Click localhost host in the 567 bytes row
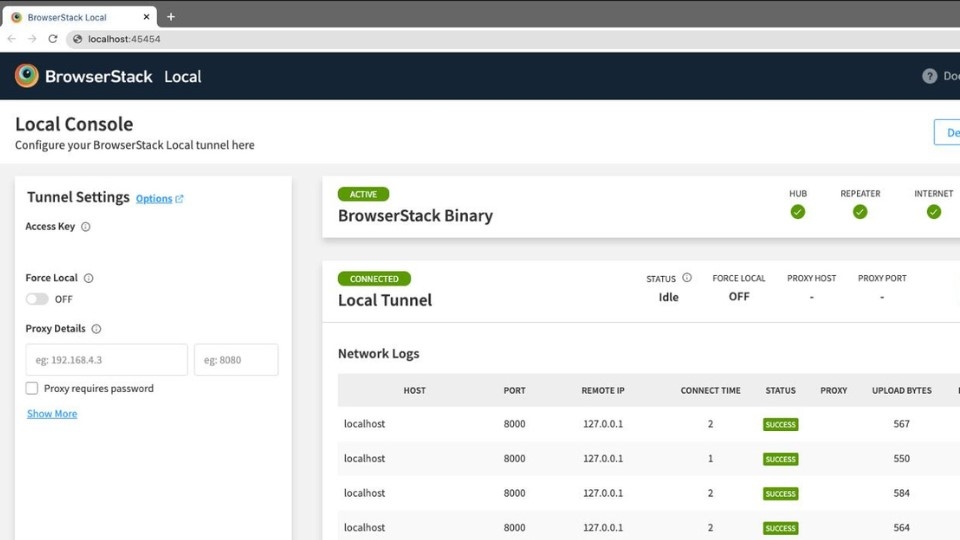 point(364,424)
